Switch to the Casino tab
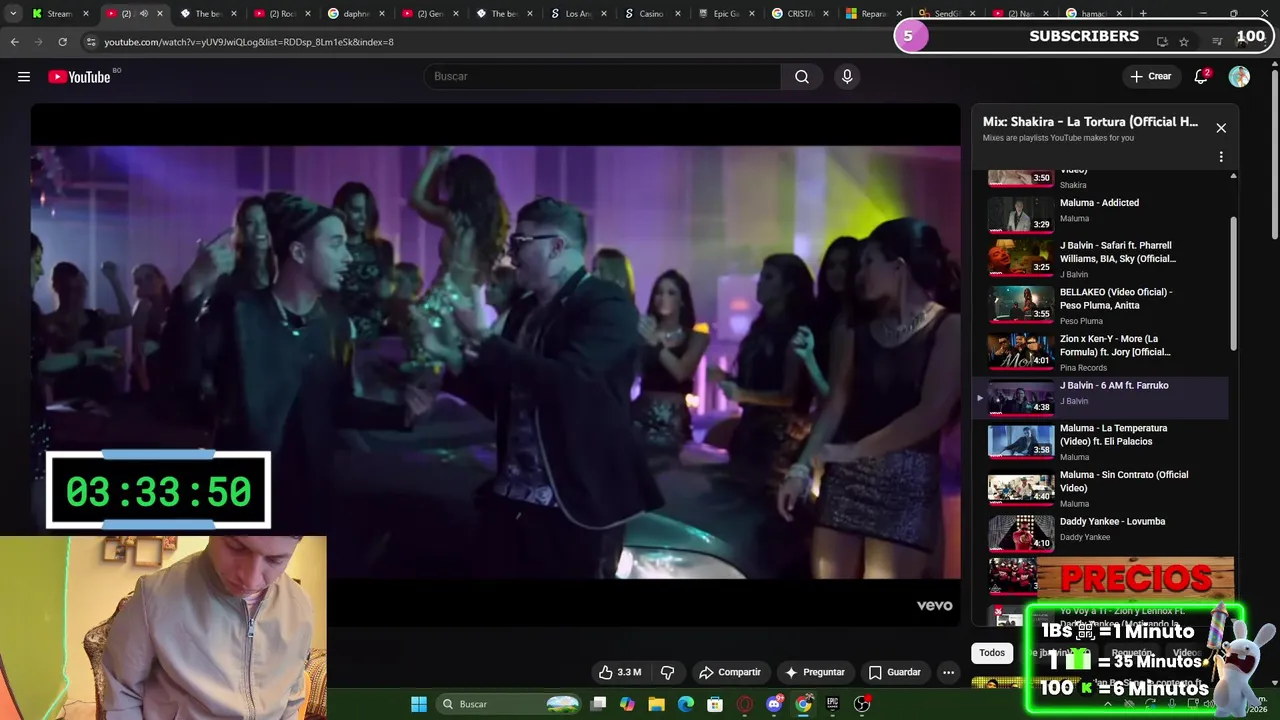 pyautogui.click(x=651, y=14)
